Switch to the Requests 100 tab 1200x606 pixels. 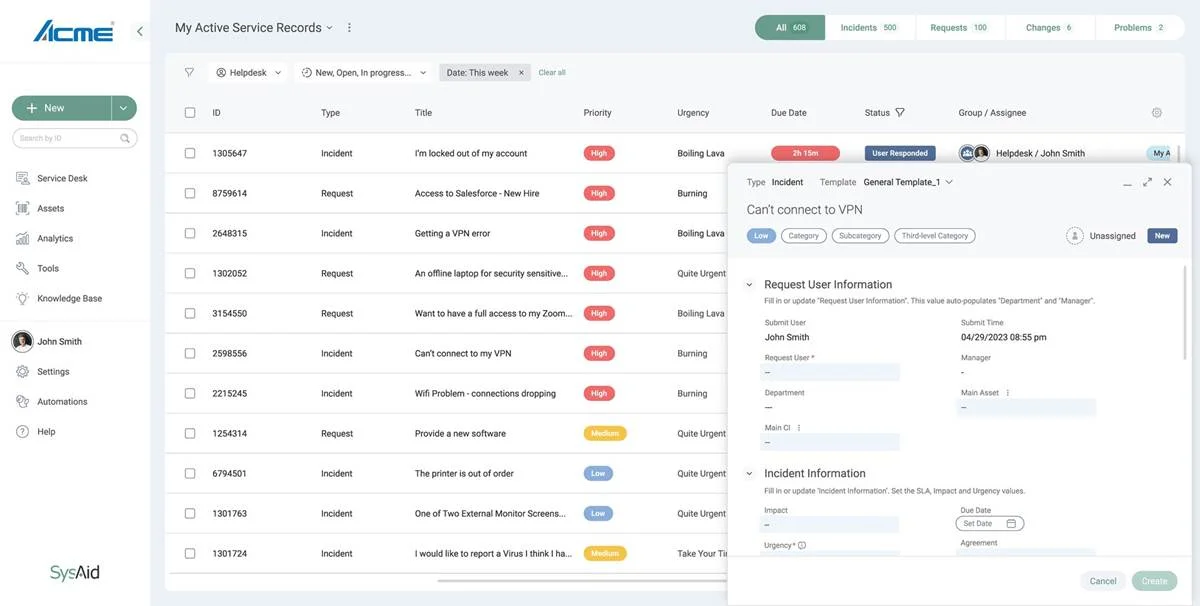960,27
